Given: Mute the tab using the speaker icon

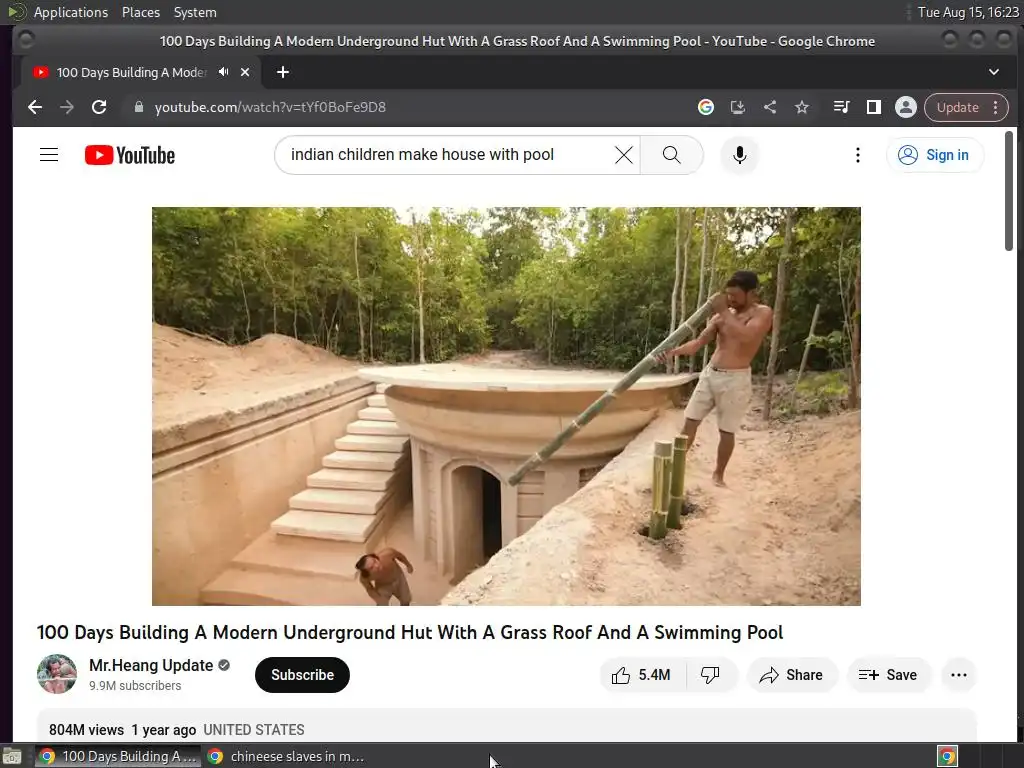Looking at the screenshot, I should point(224,72).
